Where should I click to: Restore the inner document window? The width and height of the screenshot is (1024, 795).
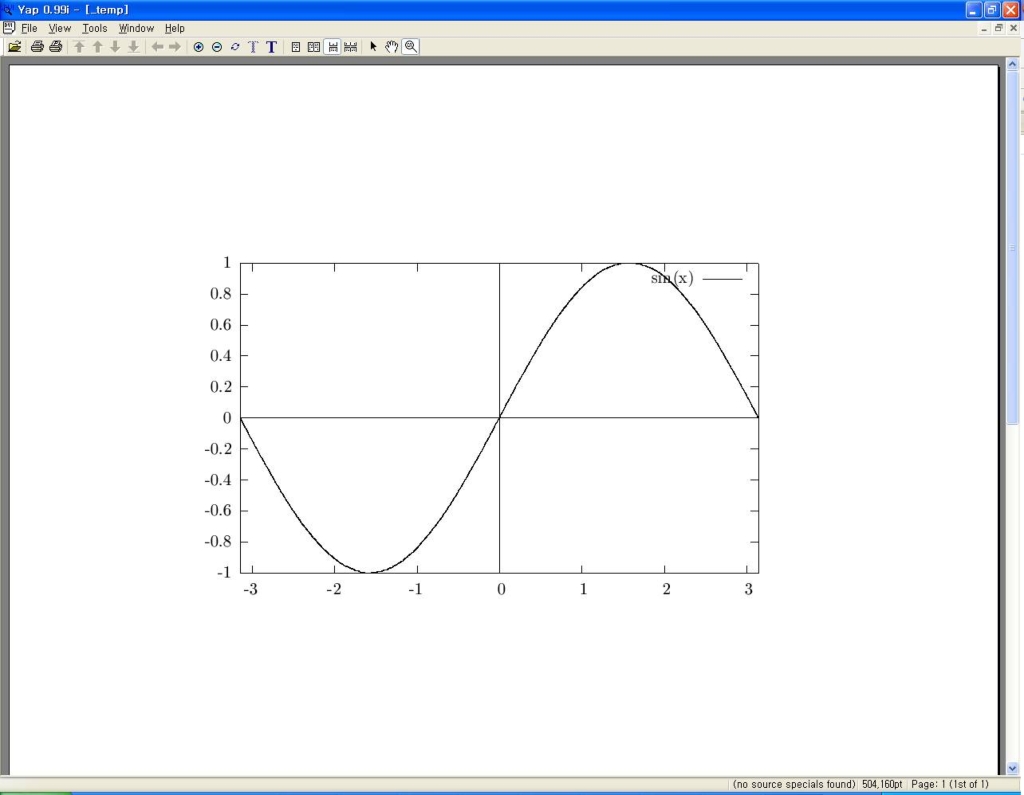point(999,28)
